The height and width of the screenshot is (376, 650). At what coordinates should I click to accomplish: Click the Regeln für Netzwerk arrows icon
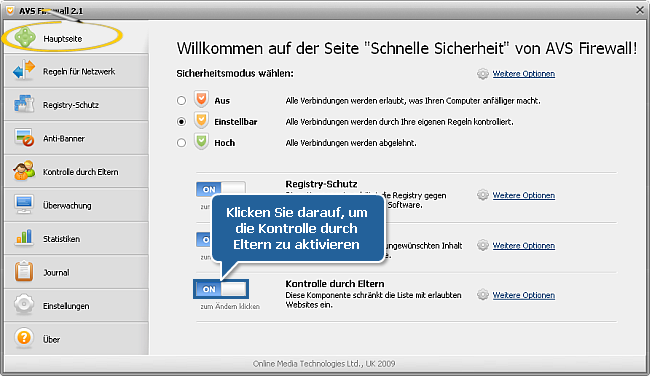[24, 70]
